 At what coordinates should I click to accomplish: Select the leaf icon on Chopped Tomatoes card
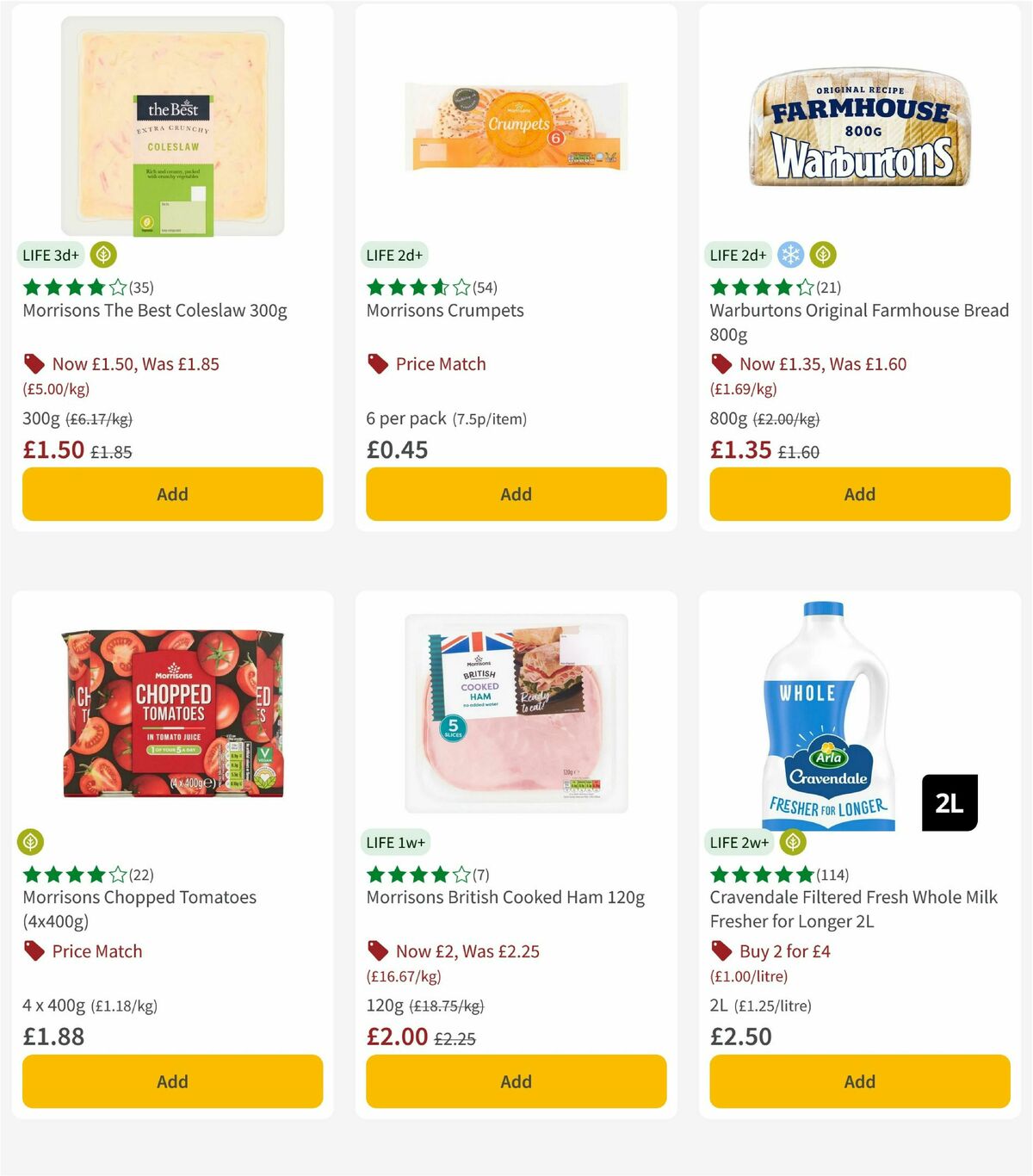(32, 842)
